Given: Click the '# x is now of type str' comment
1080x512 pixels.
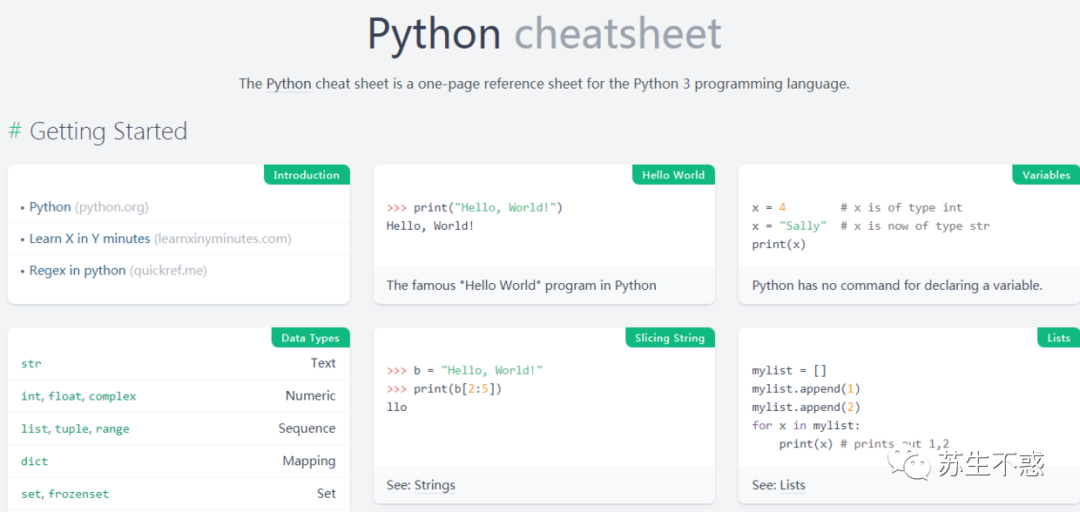Looking at the screenshot, I should (x=915, y=225).
